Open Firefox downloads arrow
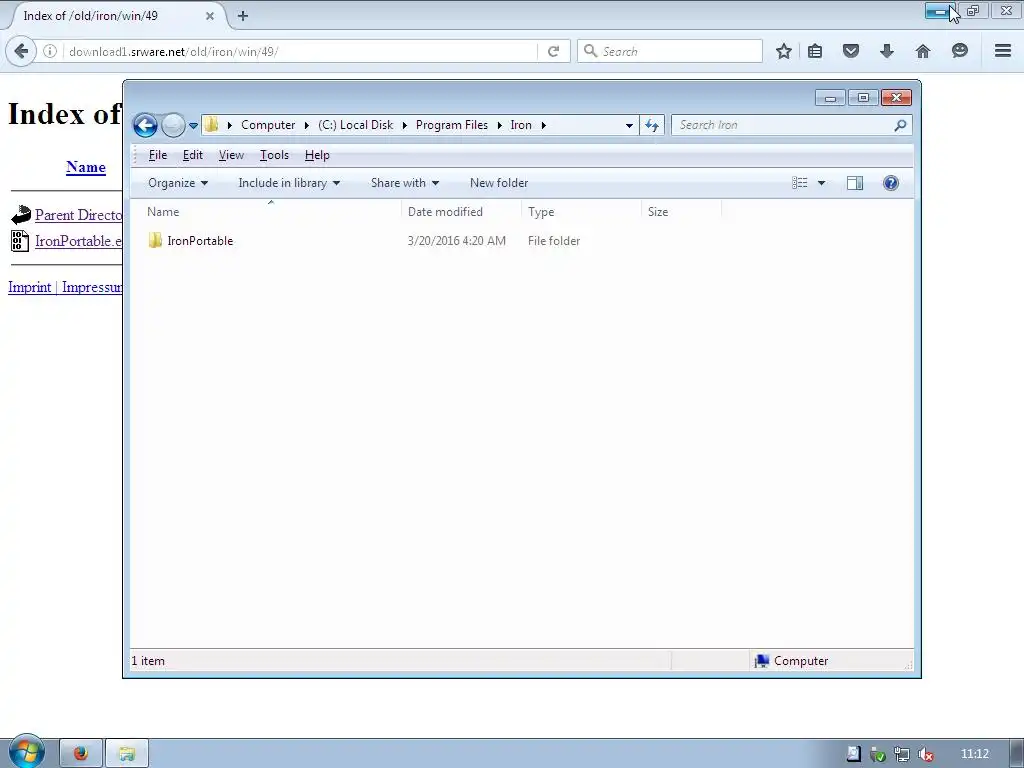 (886, 51)
